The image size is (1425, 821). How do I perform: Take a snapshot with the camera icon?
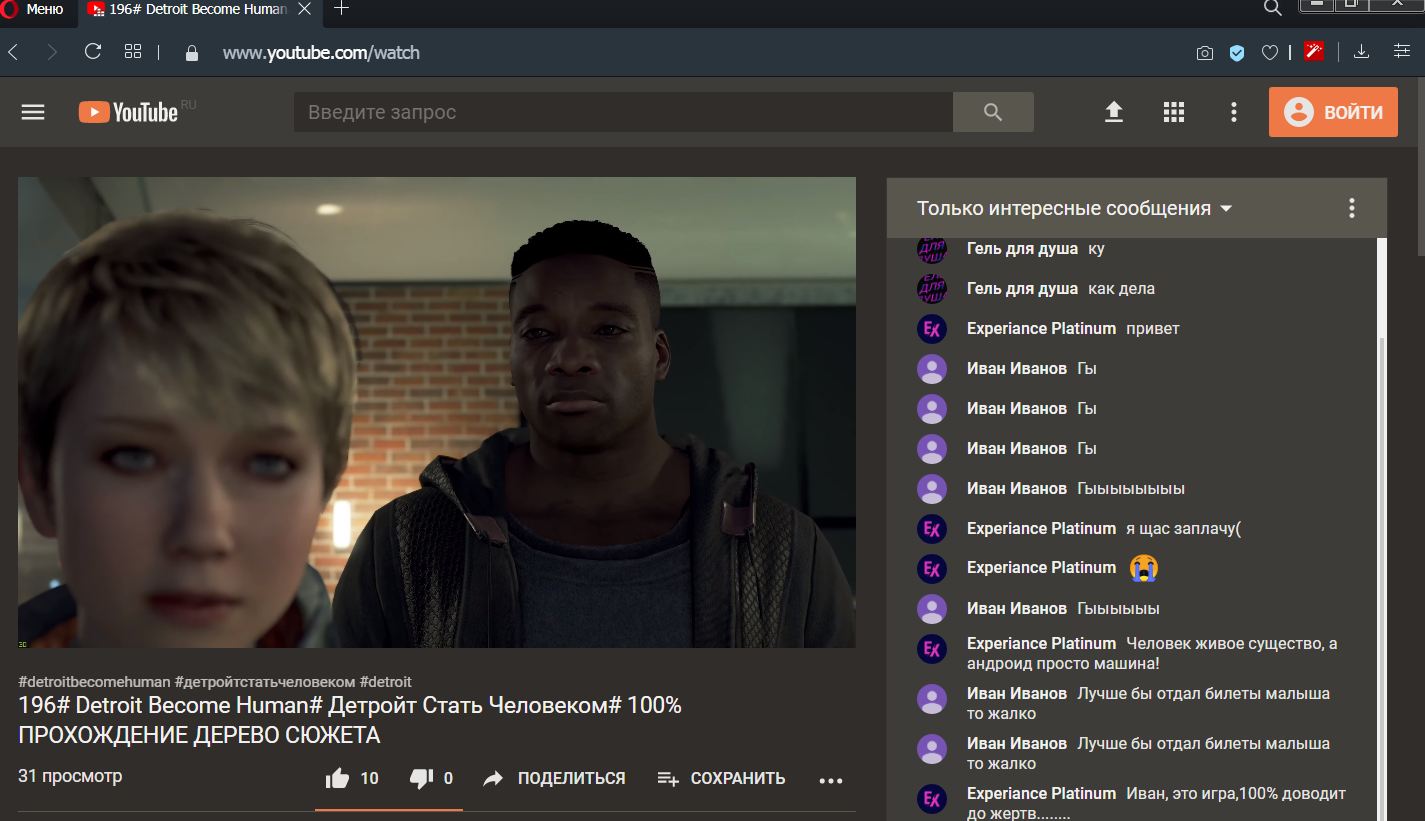click(x=1205, y=53)
